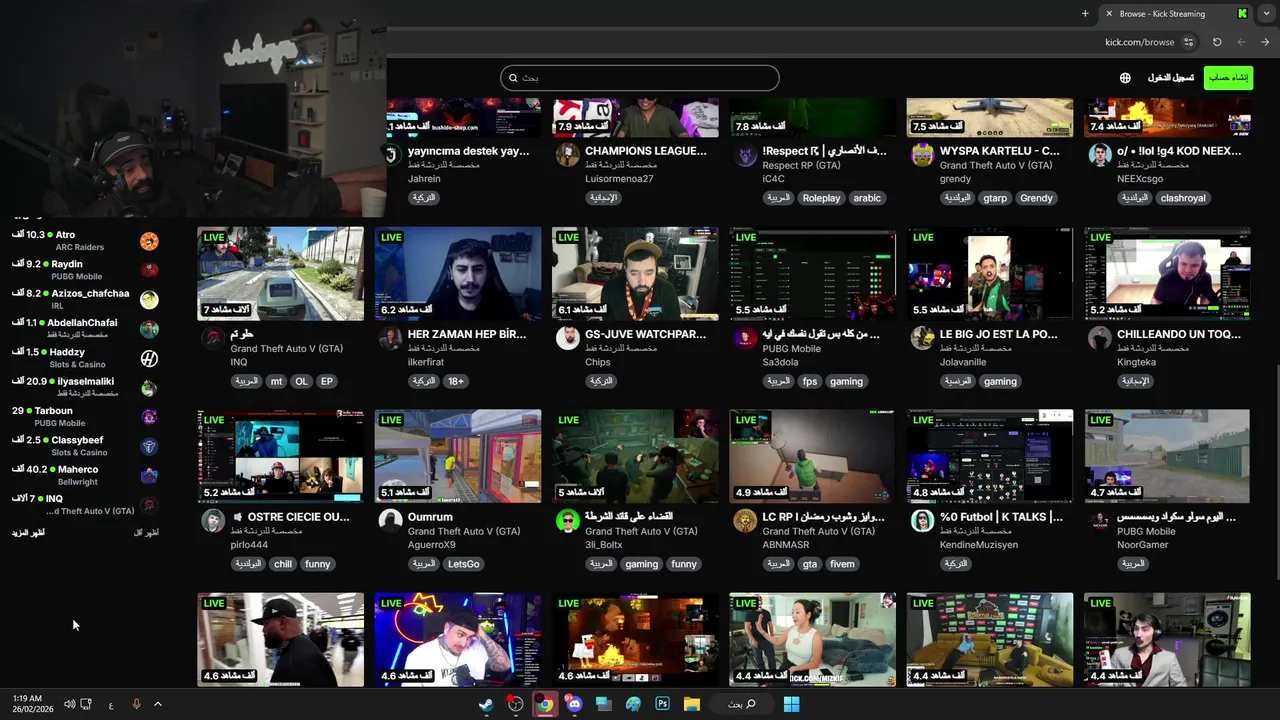Click the search magnifier icon in Kick search

513,78
